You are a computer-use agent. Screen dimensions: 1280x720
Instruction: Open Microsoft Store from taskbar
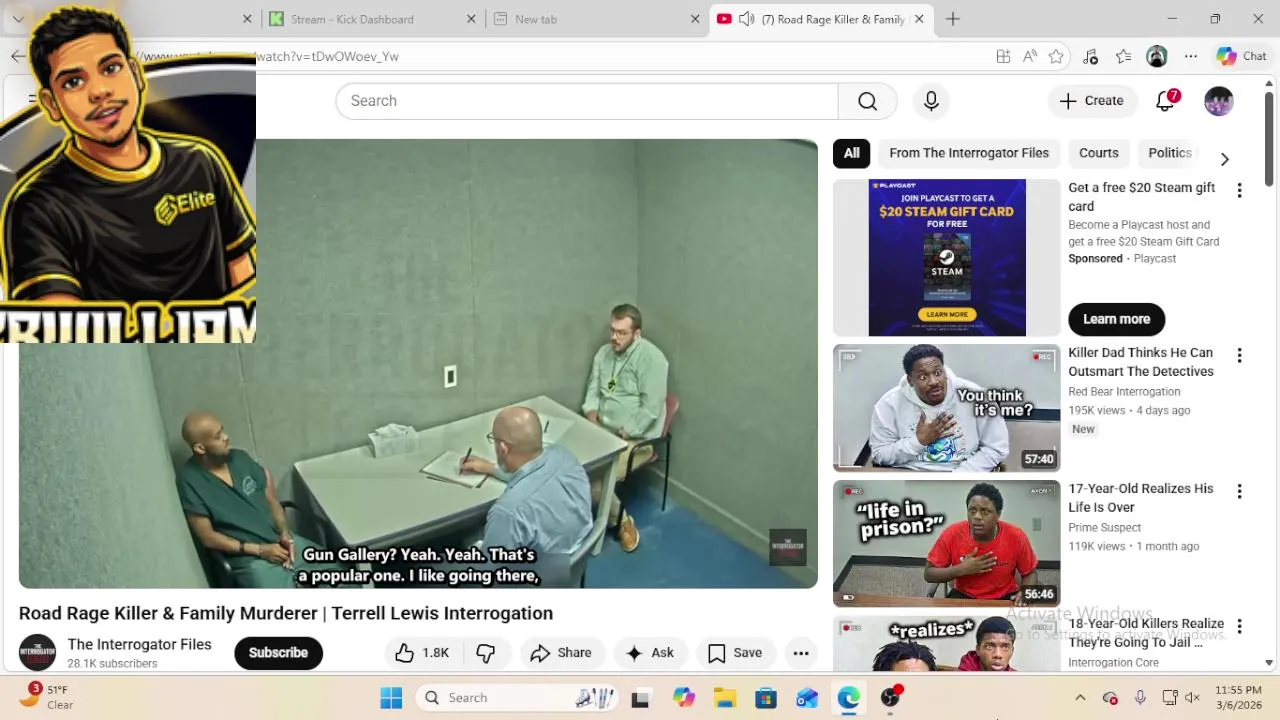[x=766, y=698]
